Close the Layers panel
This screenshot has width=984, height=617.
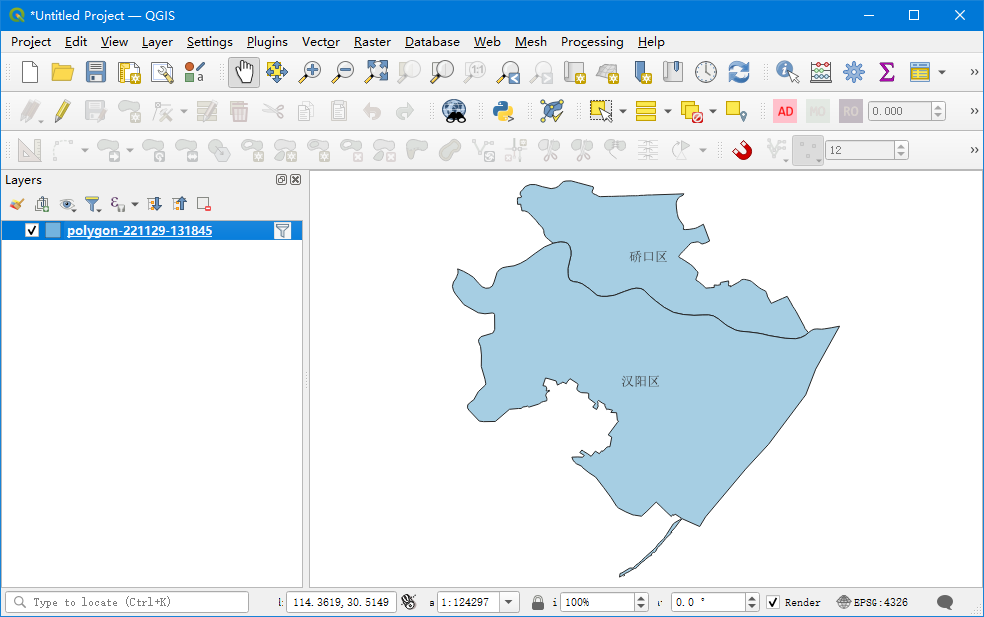click(x=296, y=180)
